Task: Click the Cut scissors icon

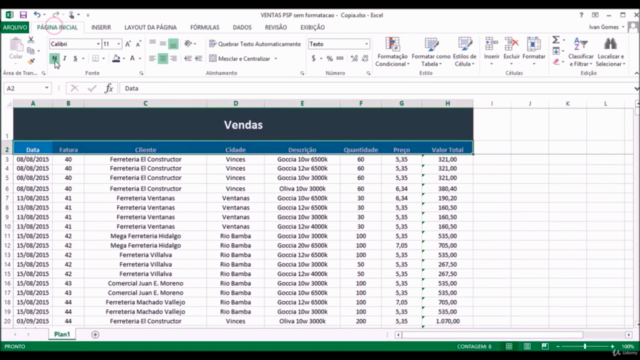Action: coord(31,40)
